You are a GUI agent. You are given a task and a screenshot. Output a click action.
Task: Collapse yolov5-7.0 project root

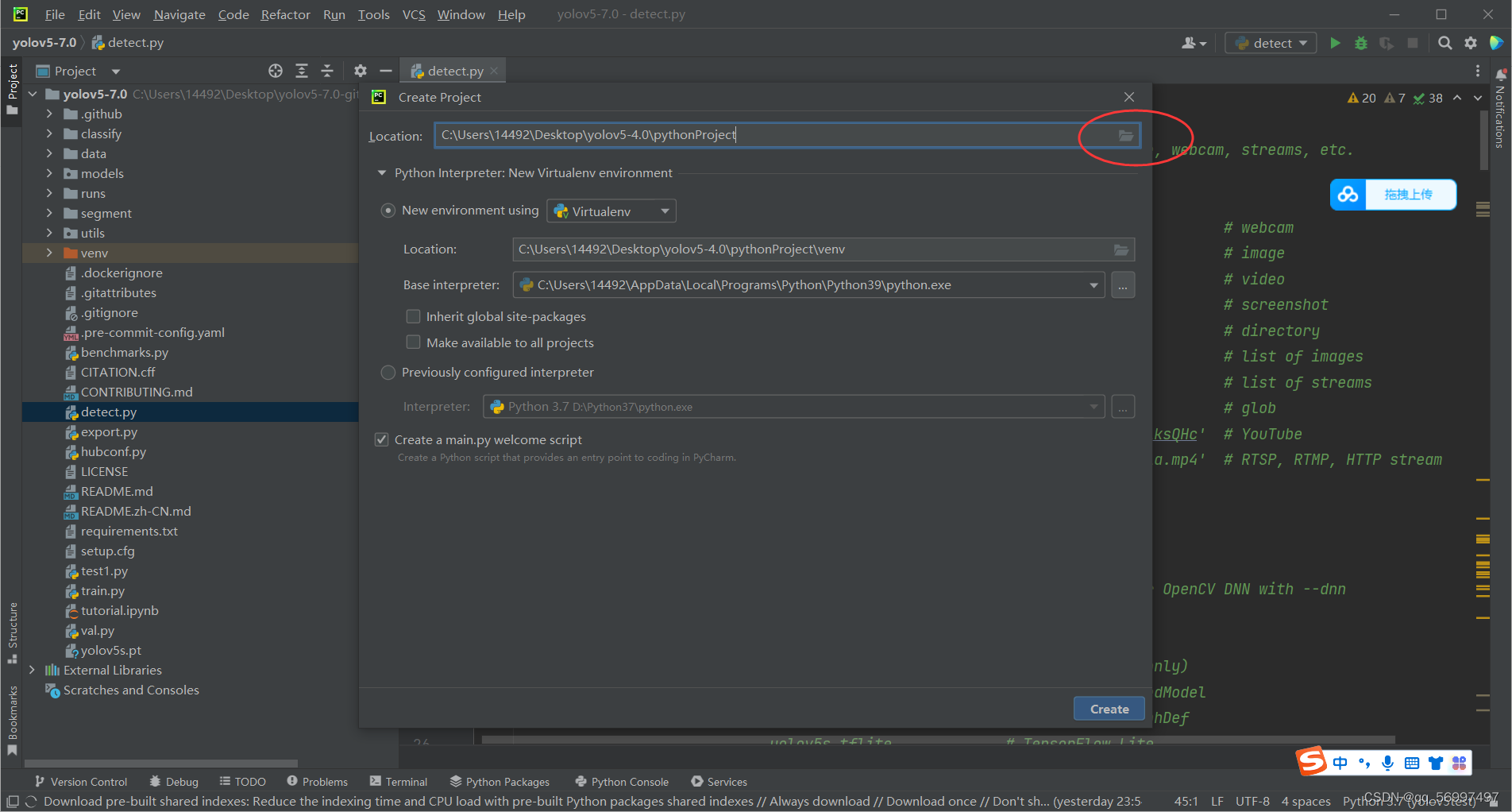tap(33, 94)
